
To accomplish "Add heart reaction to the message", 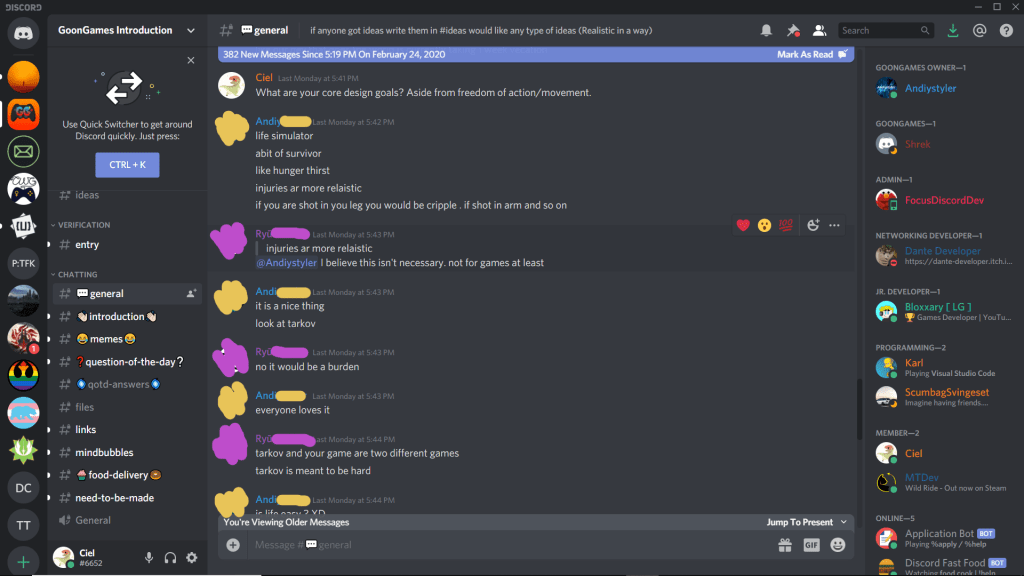I will coord(743,225).
